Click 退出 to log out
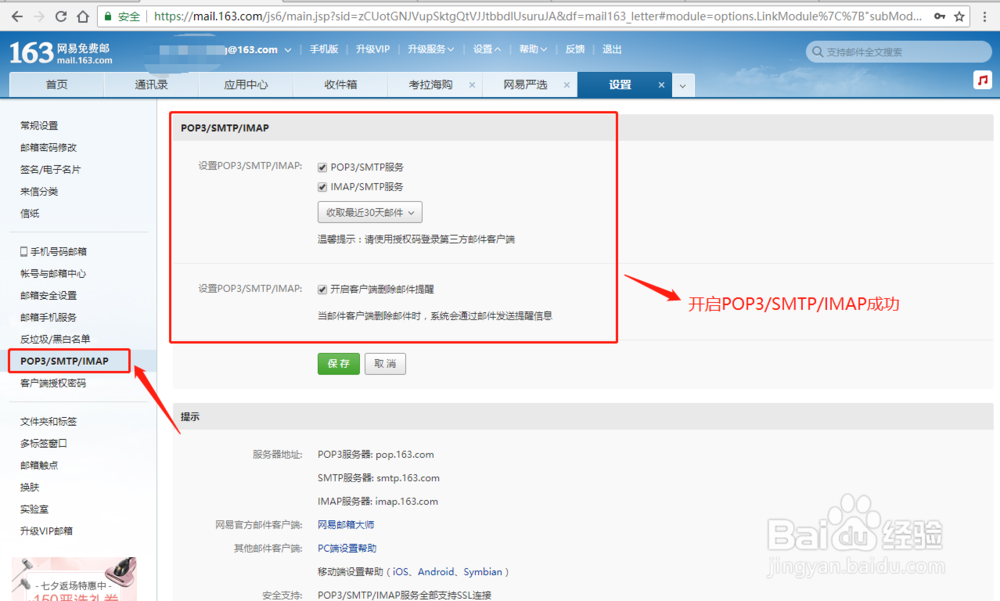Image resolution: width=1000 pixels, height=601 pixels. click(612, 49)
